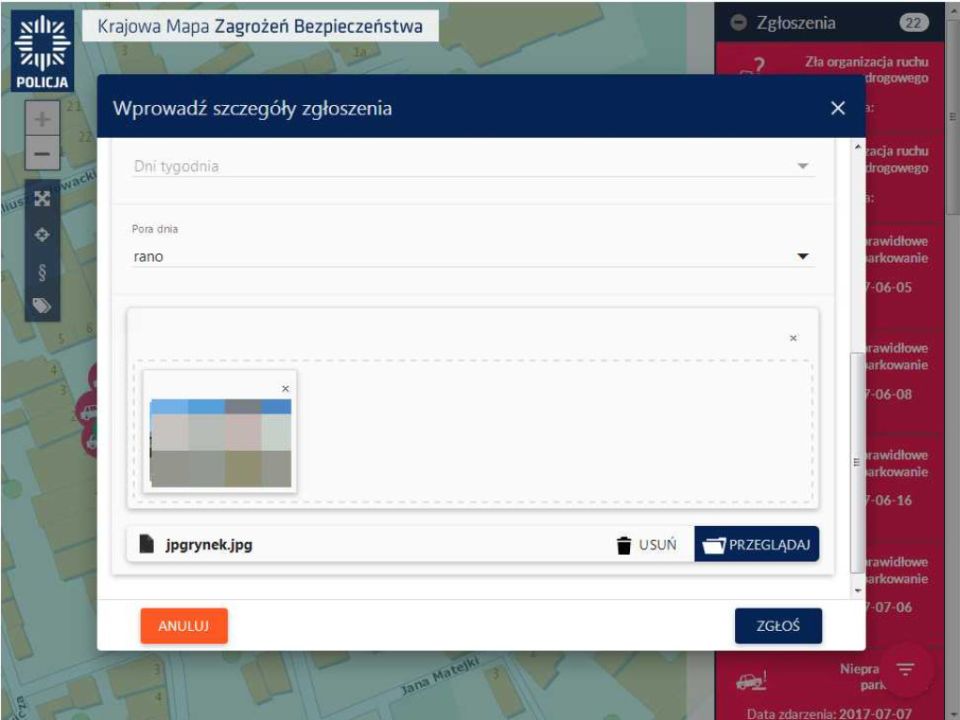Viewport: 960px width, 720px height.
Task: Collapse the Zgłoszenia panel
Action: pyautogui.click(x=739, y=24)
